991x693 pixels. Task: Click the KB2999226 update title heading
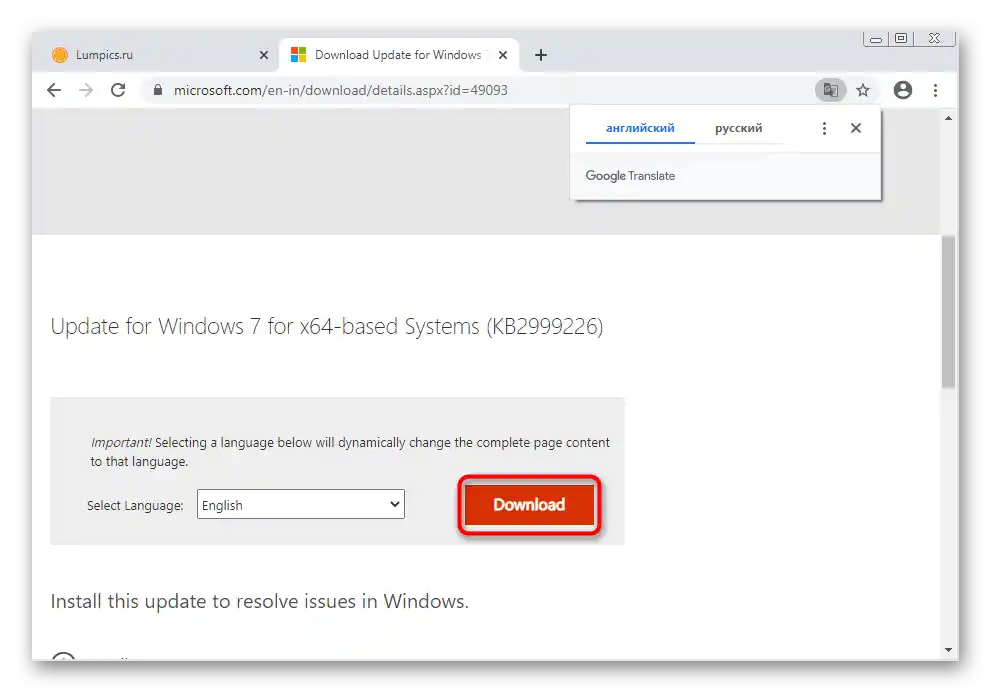tap(327, 327)
